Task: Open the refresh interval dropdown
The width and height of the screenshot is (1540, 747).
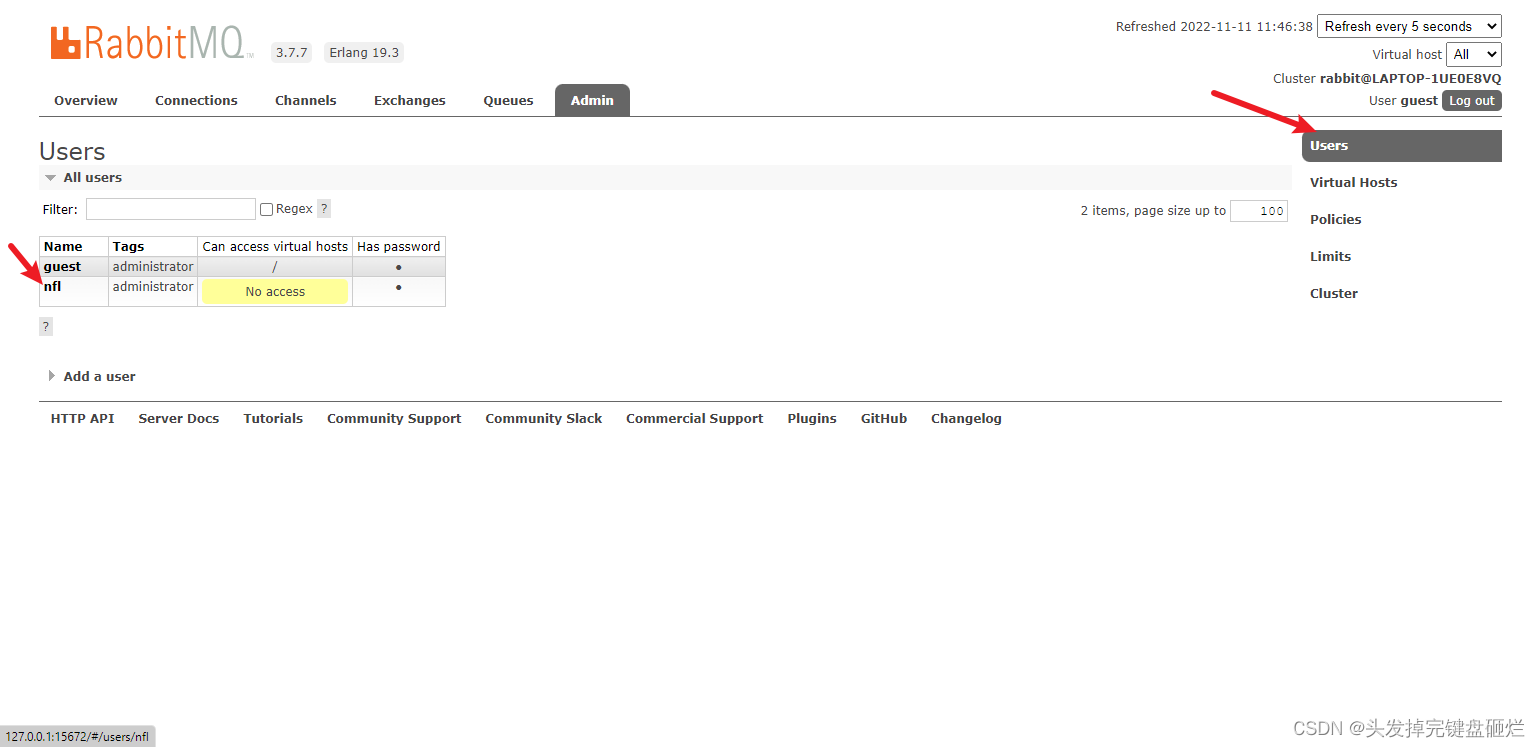Action: (x=1409, y=27)
